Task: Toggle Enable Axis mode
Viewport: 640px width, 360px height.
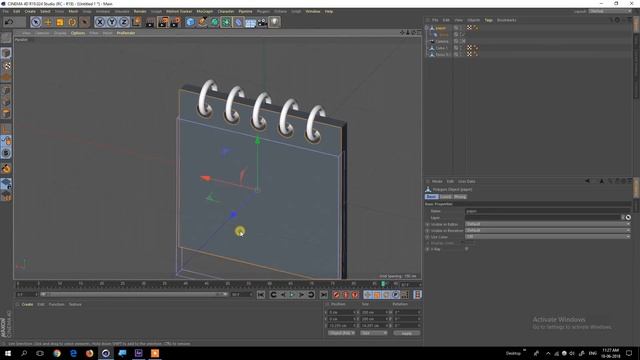Action: [x=6, y=129]
